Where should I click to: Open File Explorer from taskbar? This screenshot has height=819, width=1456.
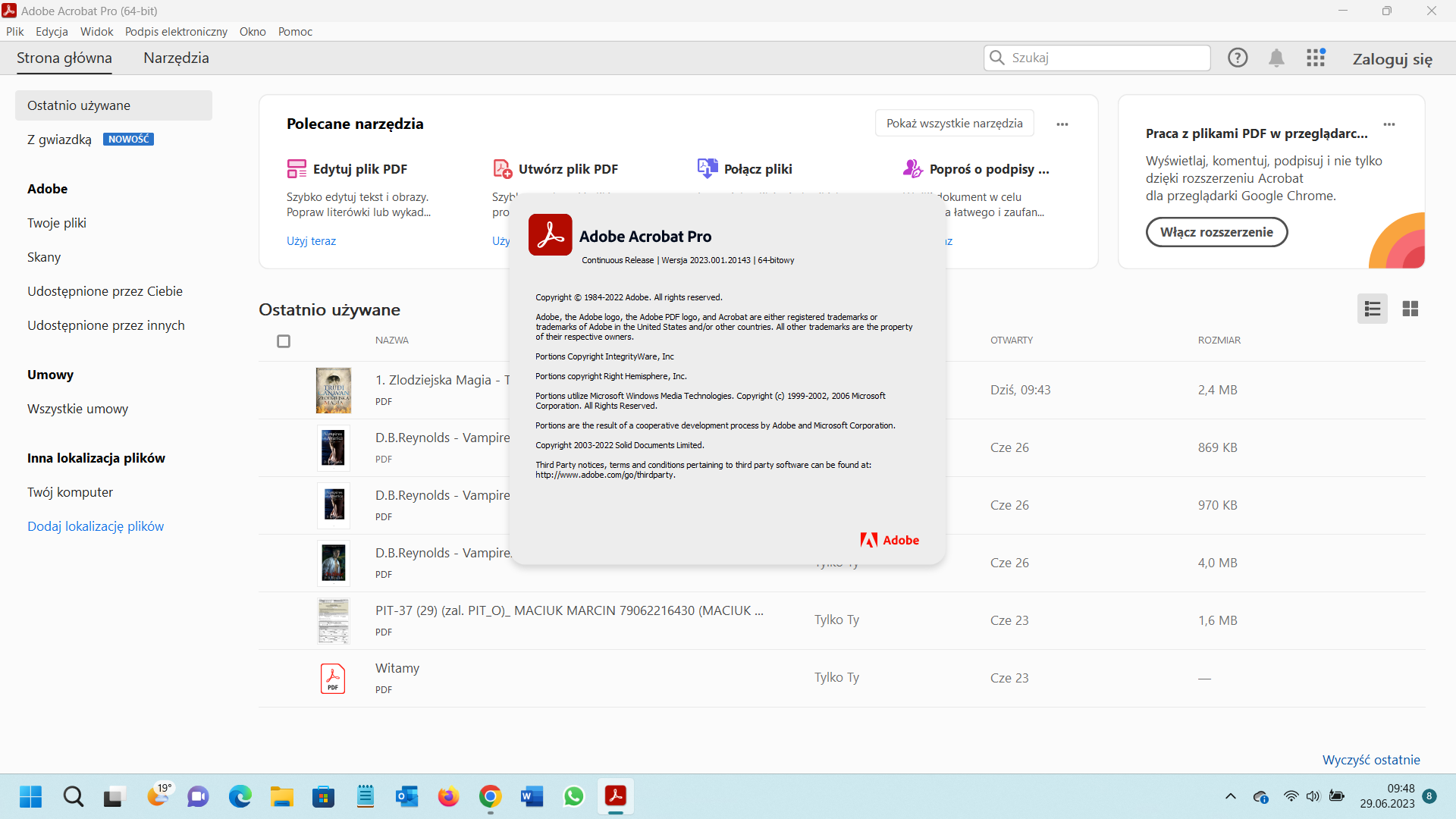pos(282,797)
